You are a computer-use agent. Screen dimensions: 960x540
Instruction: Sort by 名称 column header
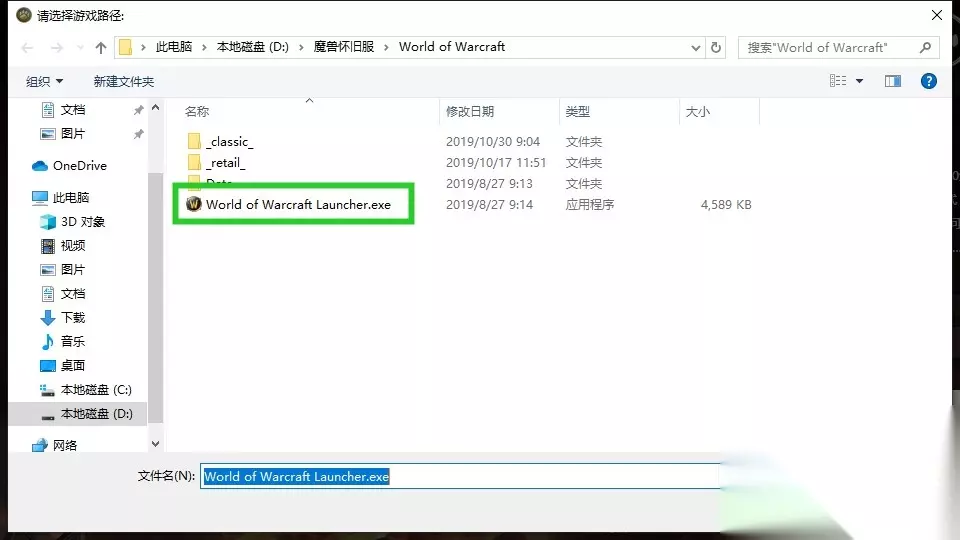point(197,111)
